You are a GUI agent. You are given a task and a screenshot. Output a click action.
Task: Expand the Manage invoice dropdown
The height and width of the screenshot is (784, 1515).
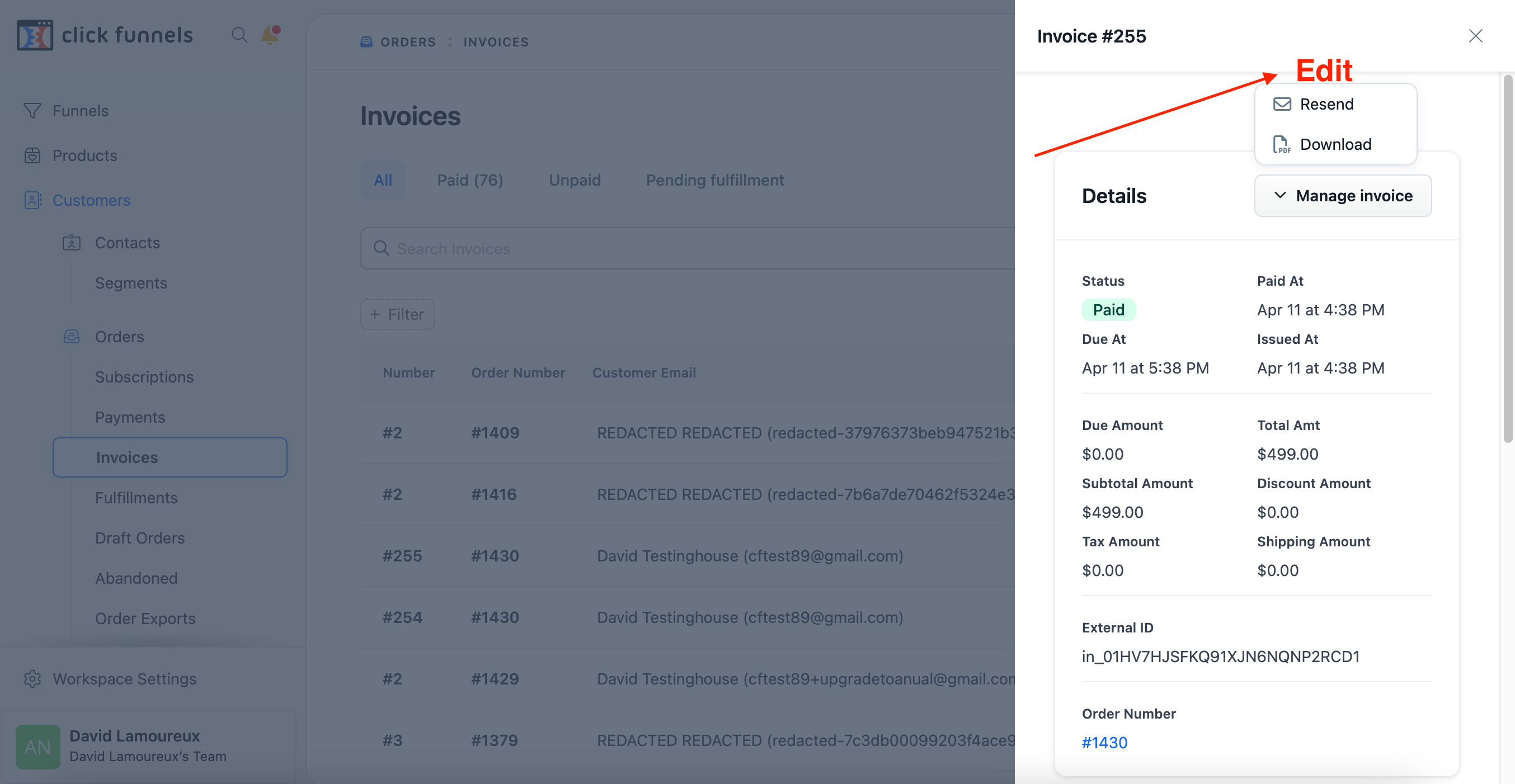[x=1343, y=196]
